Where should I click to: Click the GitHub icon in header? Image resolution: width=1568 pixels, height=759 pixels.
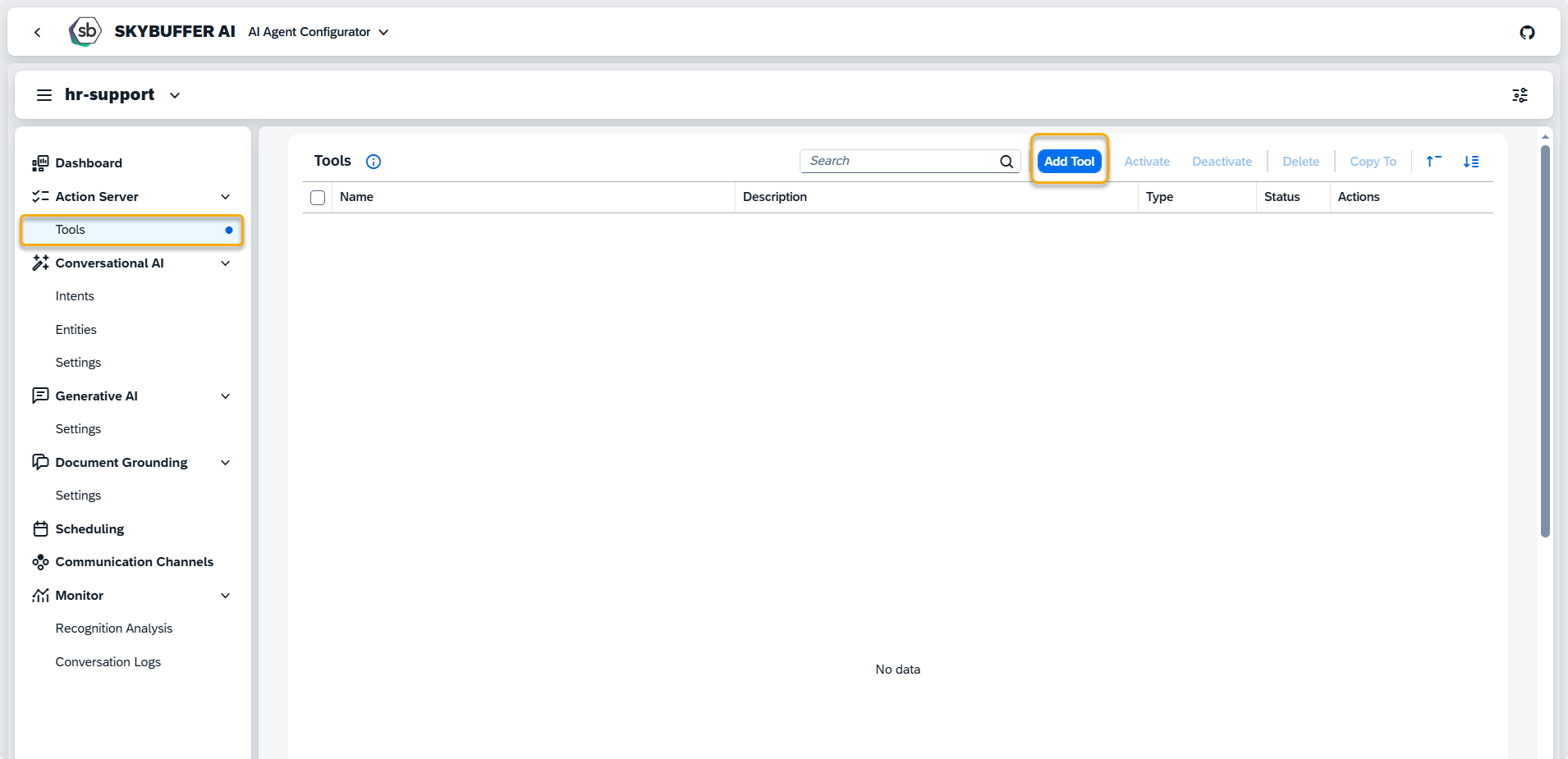[1527, 33]
